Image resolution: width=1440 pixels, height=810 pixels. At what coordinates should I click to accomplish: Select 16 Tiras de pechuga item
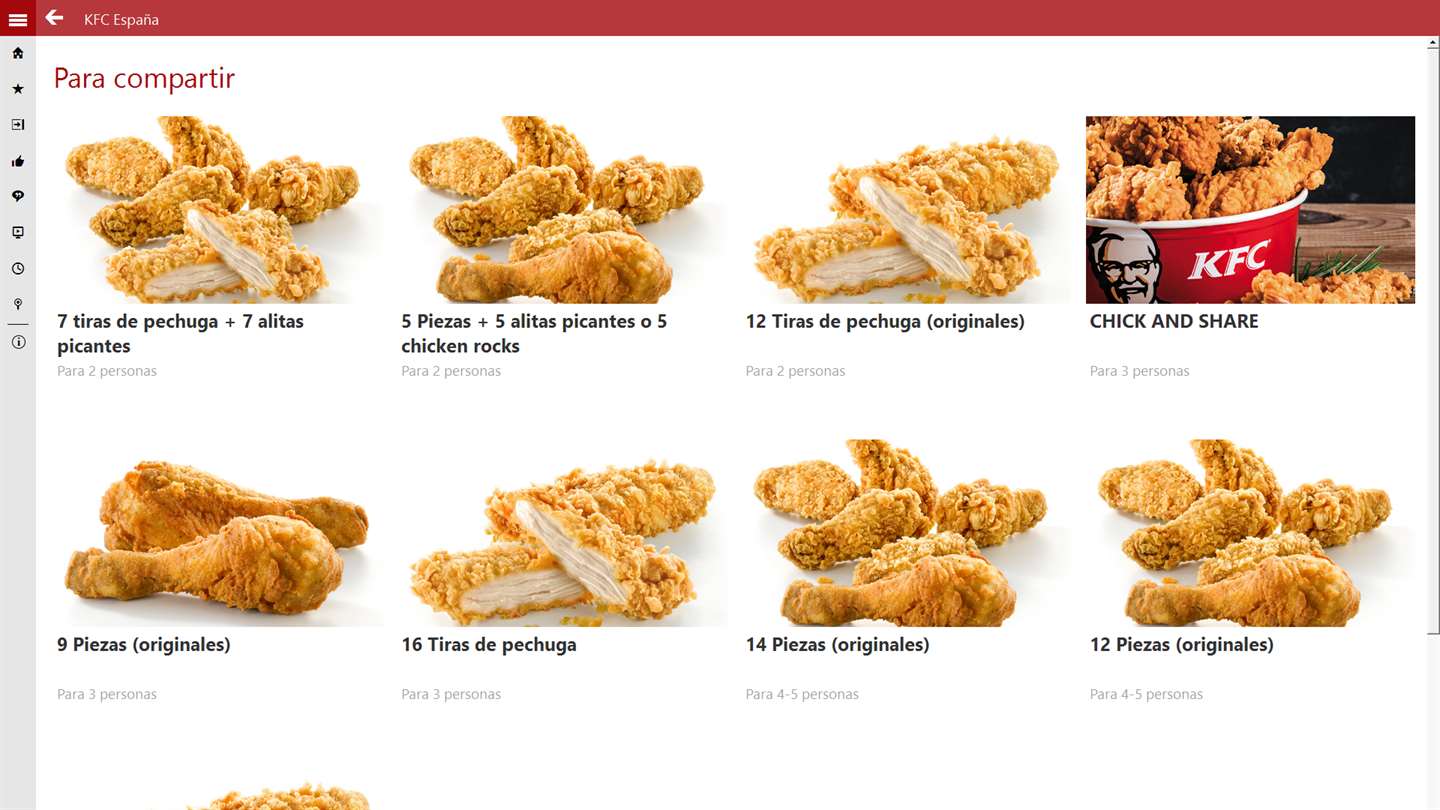[489, 645]
